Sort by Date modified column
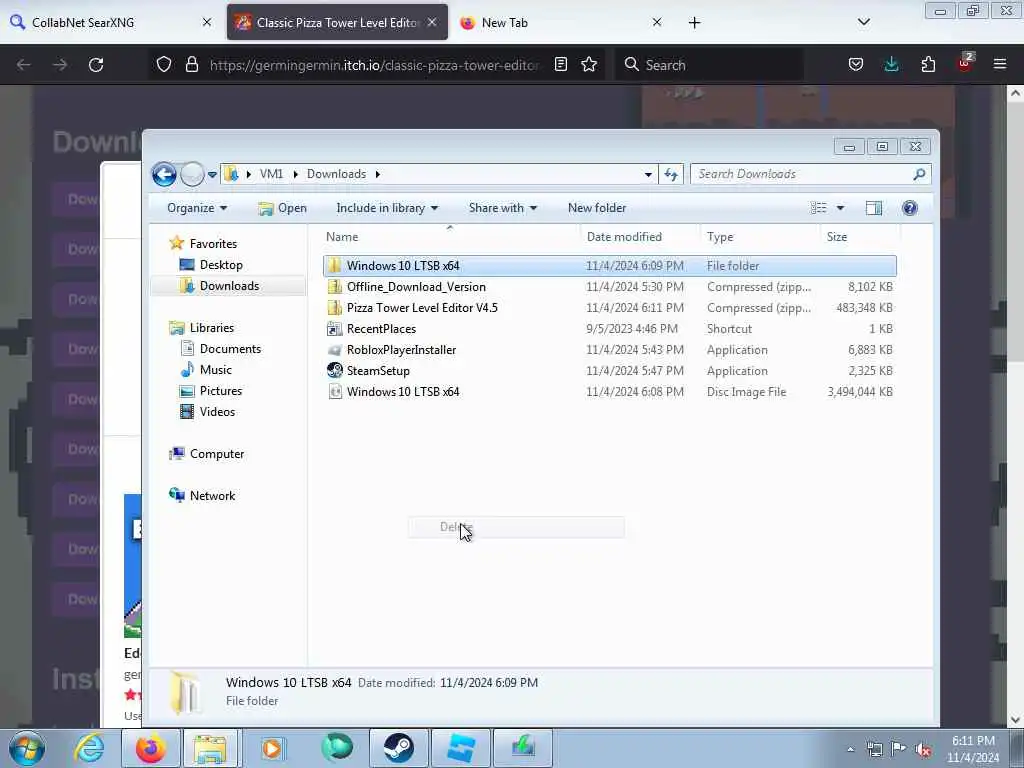The width and height of the screenshot is (1024, 768). 639,236
